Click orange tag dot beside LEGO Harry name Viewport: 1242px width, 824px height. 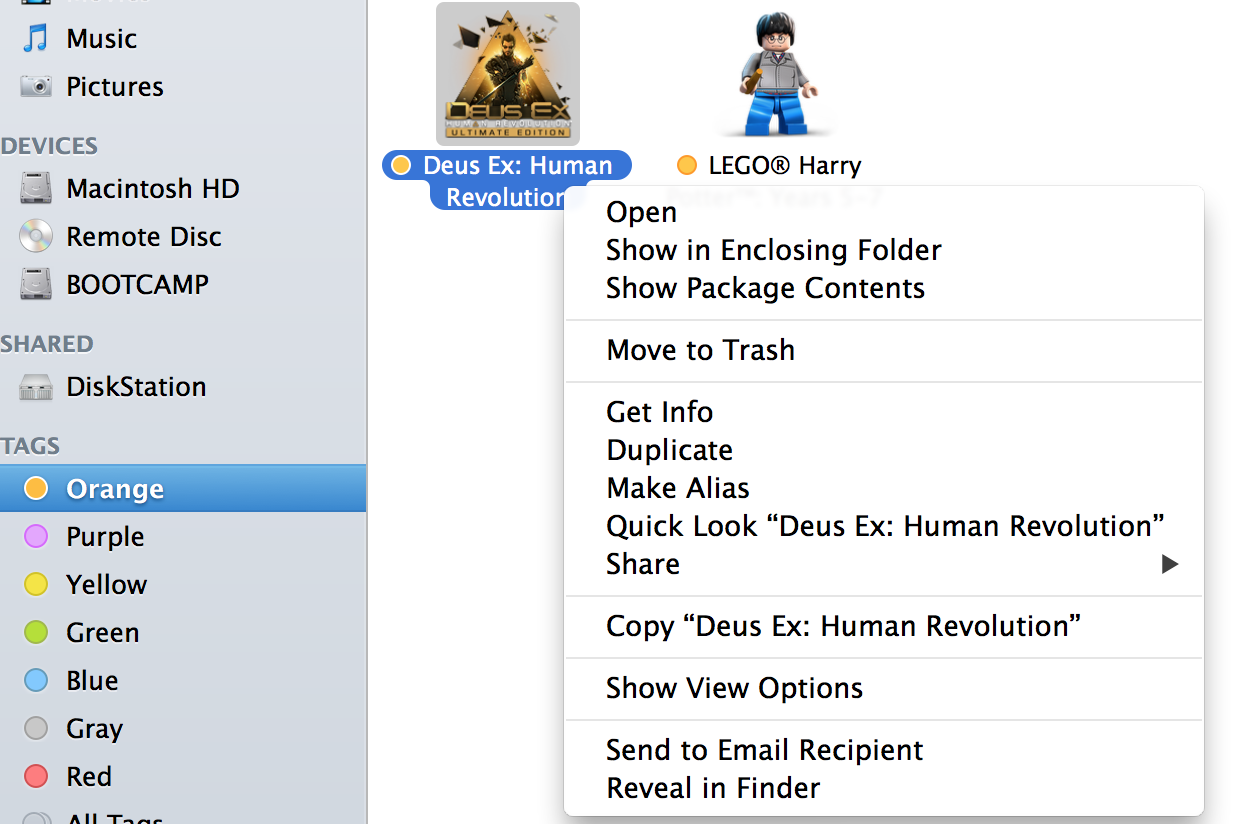[687, 165]
